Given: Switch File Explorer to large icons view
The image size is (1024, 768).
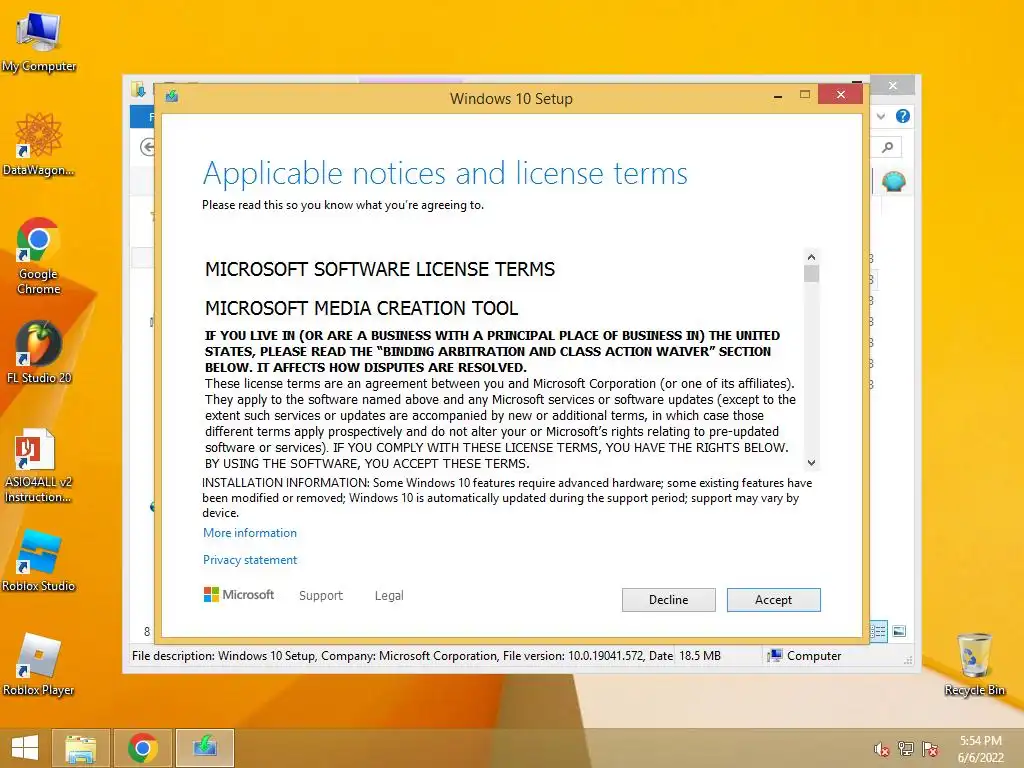Looking at the screenshot, I should click(x=899, y=631).
